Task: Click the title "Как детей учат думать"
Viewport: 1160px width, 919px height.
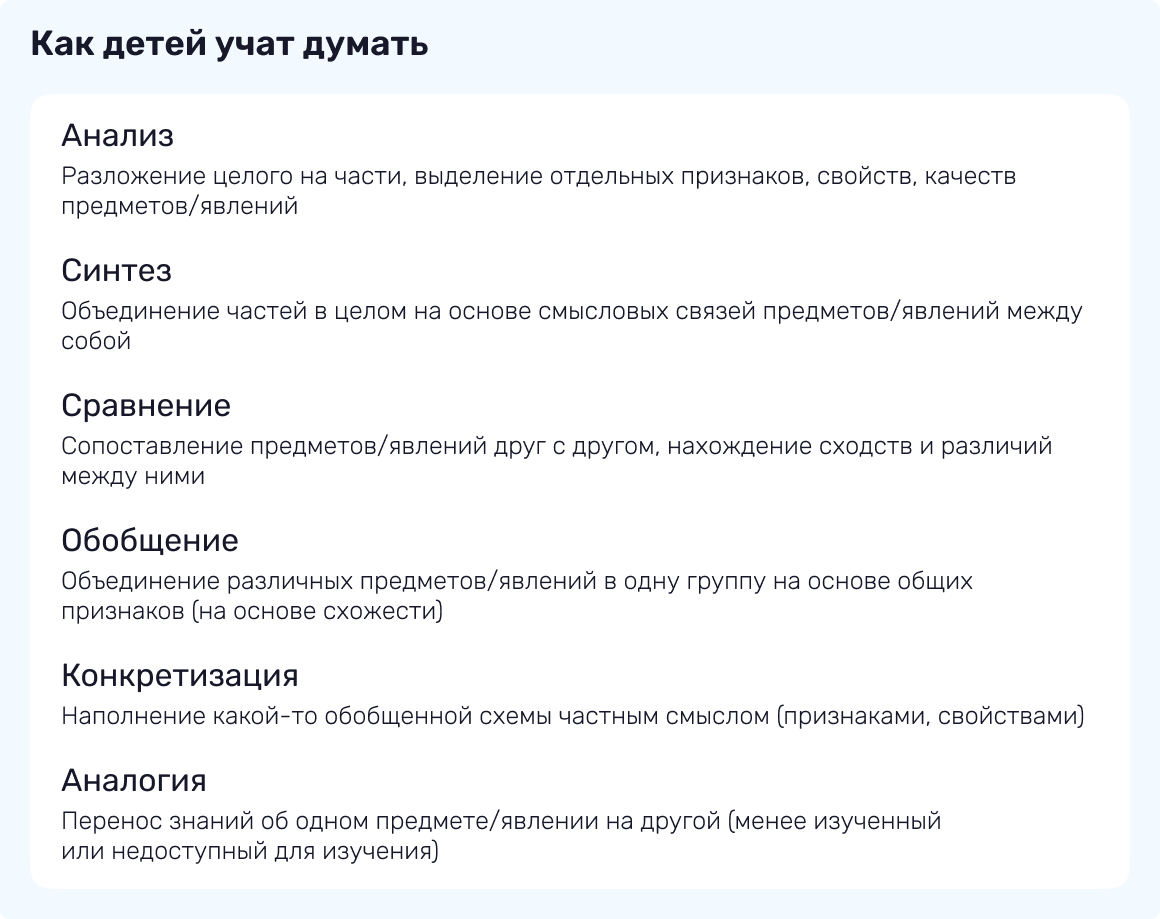Action: [230, 45]
